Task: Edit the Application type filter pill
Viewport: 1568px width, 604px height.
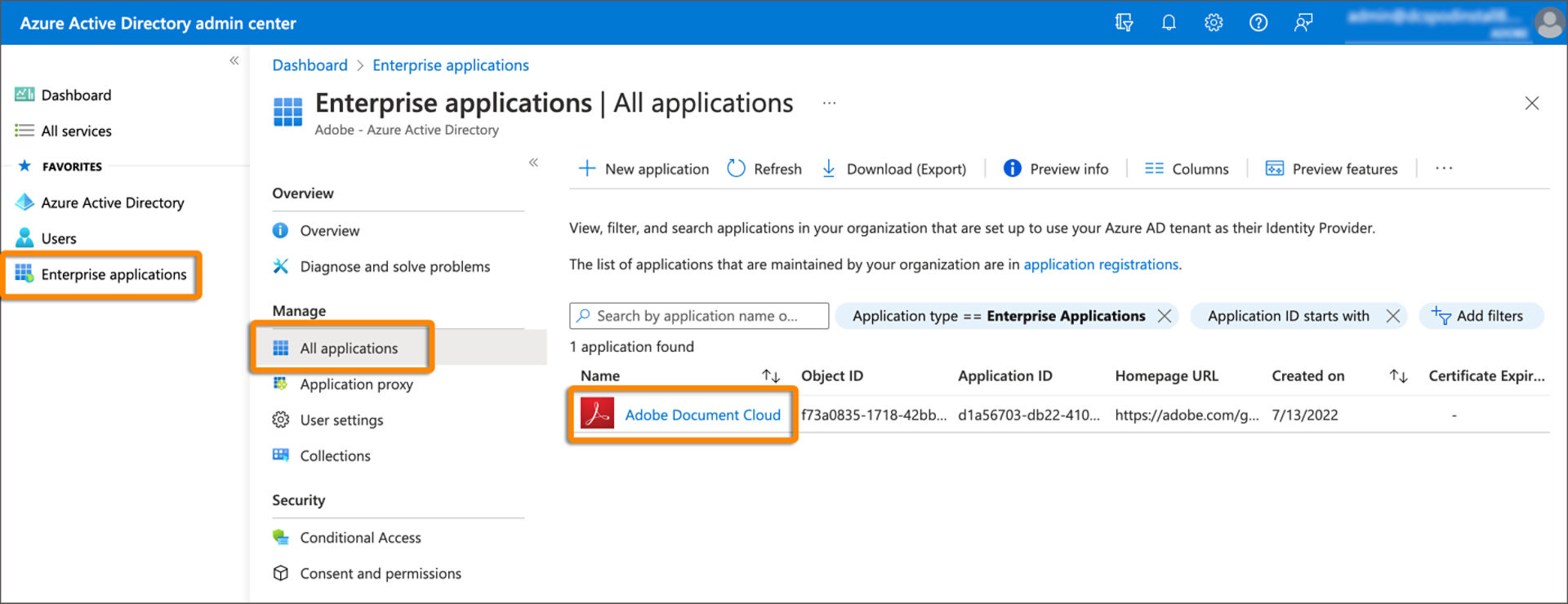Action: click(x=998, y=316)
